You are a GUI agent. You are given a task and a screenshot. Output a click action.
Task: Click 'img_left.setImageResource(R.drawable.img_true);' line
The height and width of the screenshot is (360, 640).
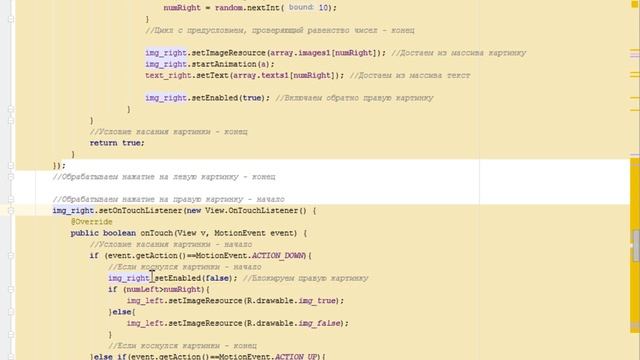tap(236, 301)
